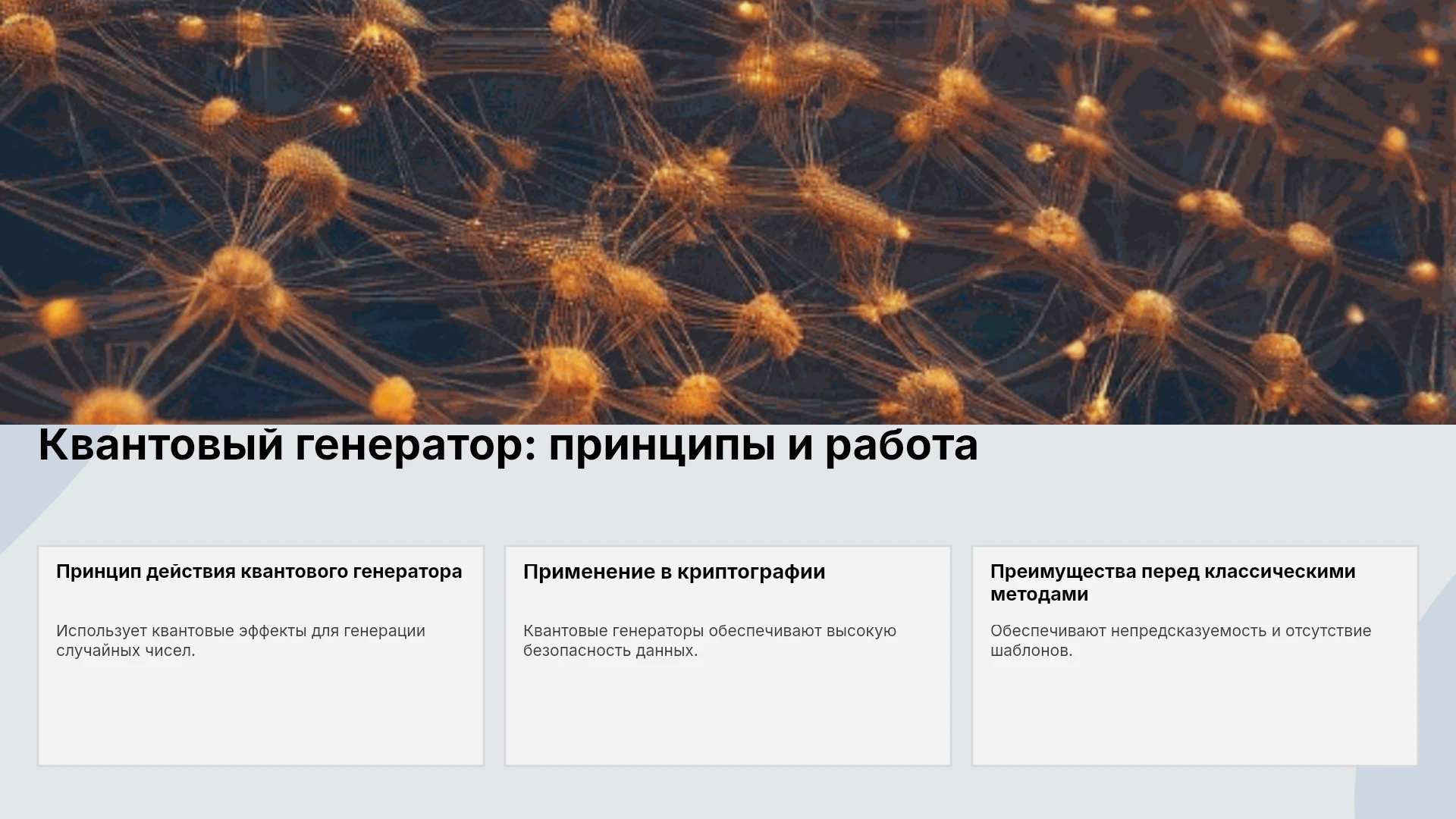Click the slide title "Квантовый генератор: принципы и работа"
The height and width of the screenshot is (819, 1456).
508,445
